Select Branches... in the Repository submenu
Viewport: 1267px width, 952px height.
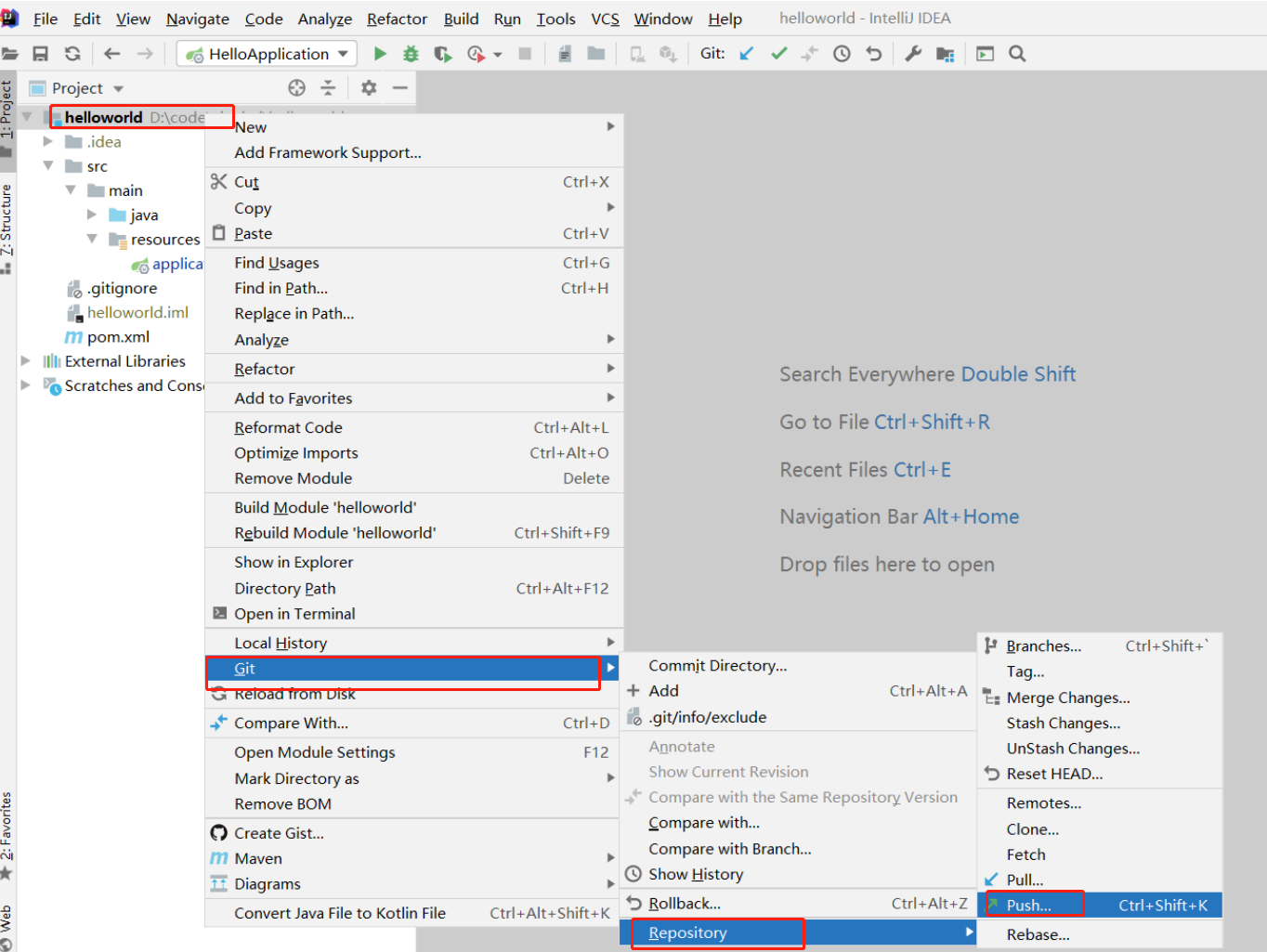1100,646
